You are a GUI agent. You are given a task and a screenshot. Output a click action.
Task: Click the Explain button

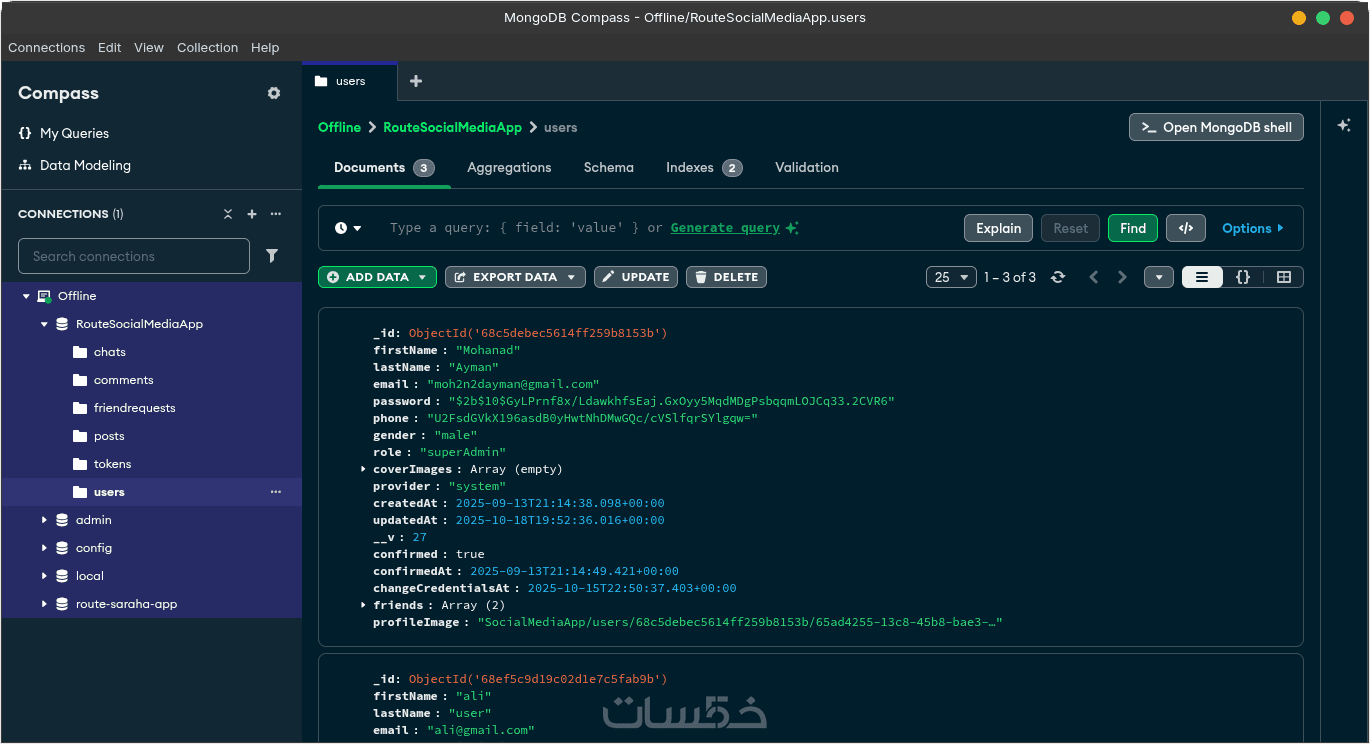pos(998,228)
